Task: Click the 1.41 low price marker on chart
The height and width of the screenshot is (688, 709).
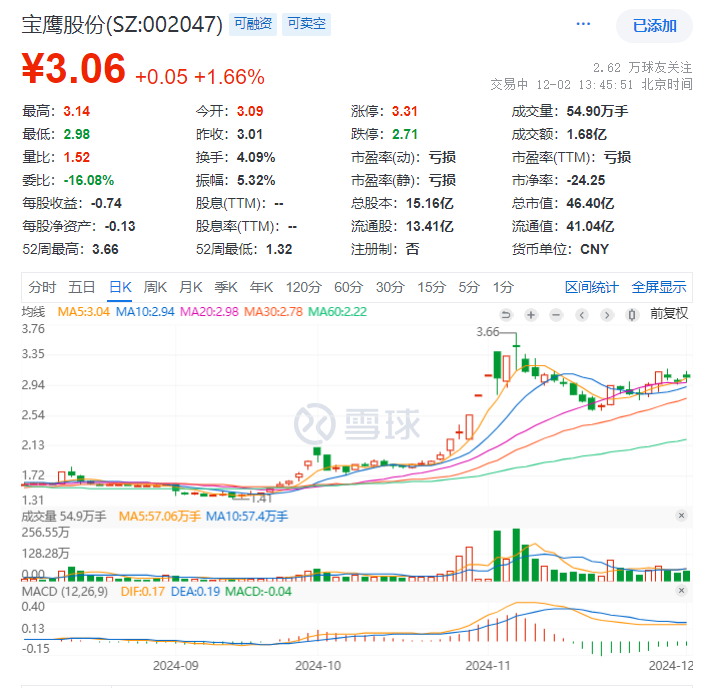Action: (261, 499)
